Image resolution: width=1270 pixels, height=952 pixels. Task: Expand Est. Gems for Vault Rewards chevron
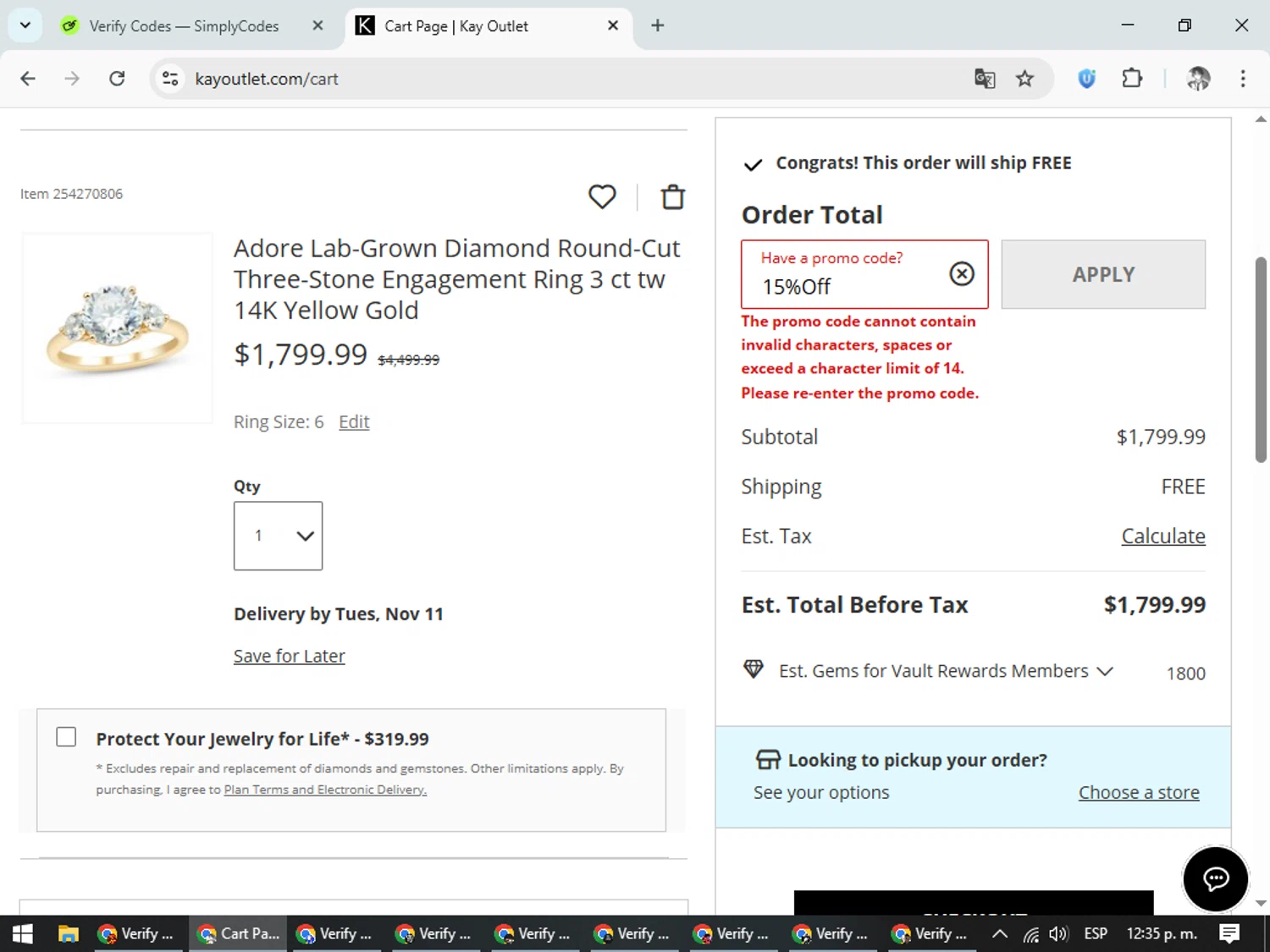(1104, 671)
